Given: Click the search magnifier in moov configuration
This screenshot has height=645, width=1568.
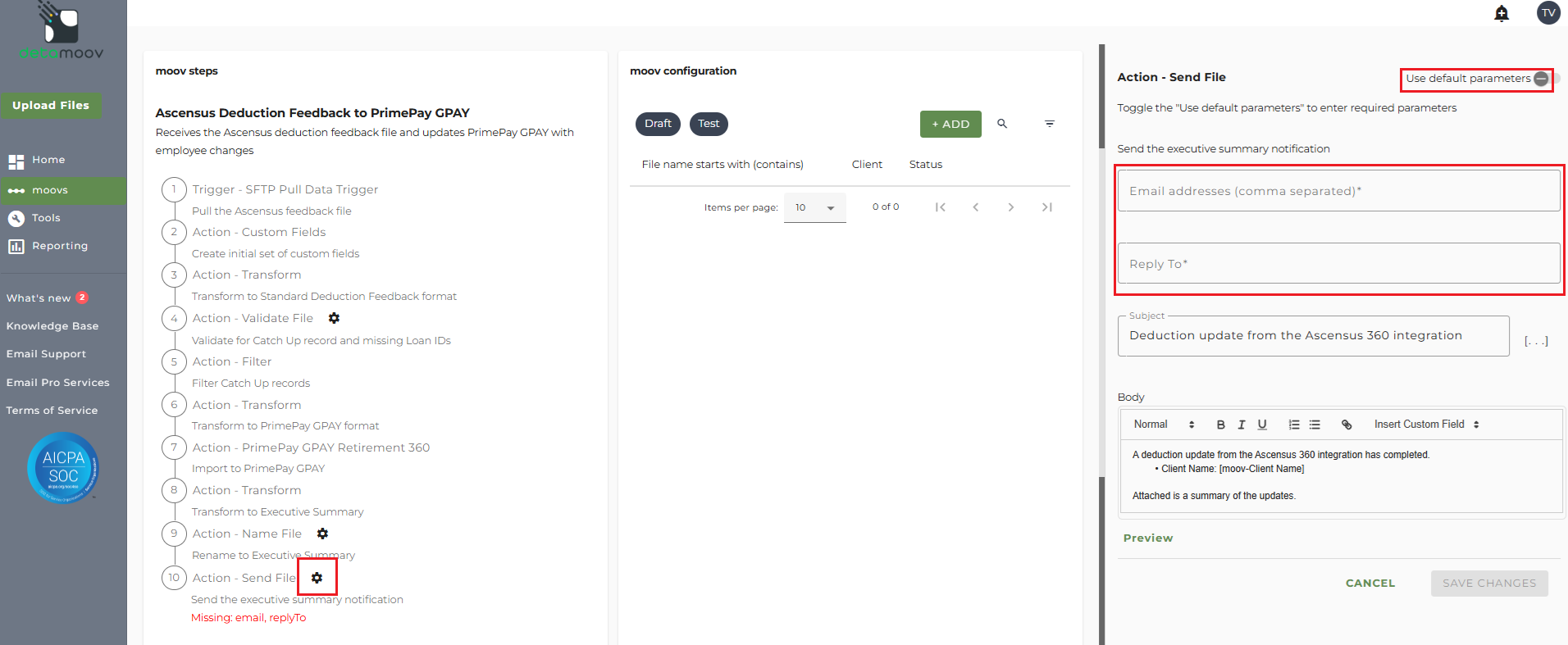Looking at the screenshot, I should coord(1002,124).
